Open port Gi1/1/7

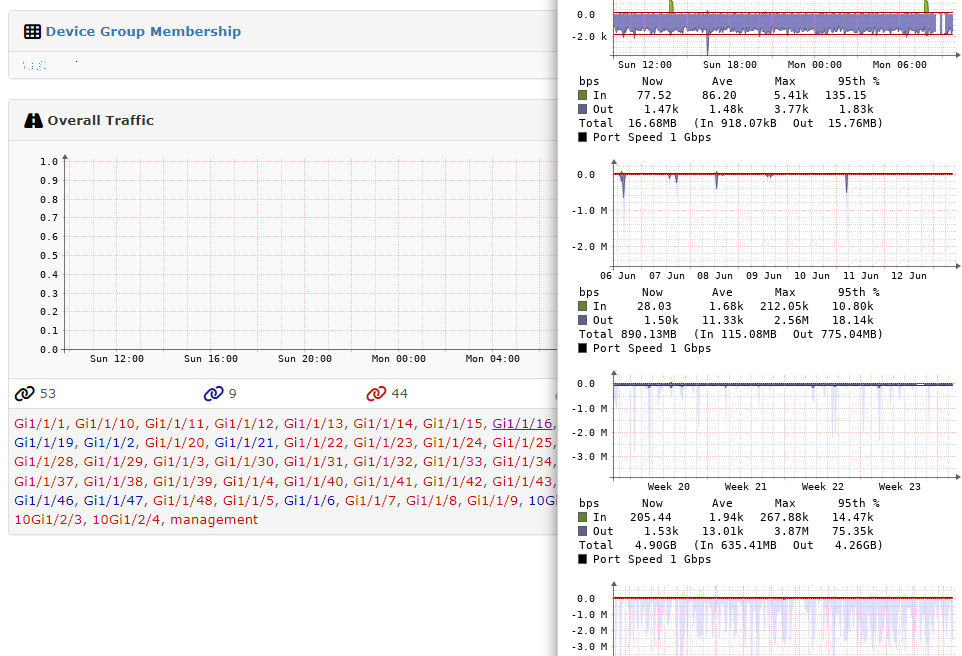(370, 501)
